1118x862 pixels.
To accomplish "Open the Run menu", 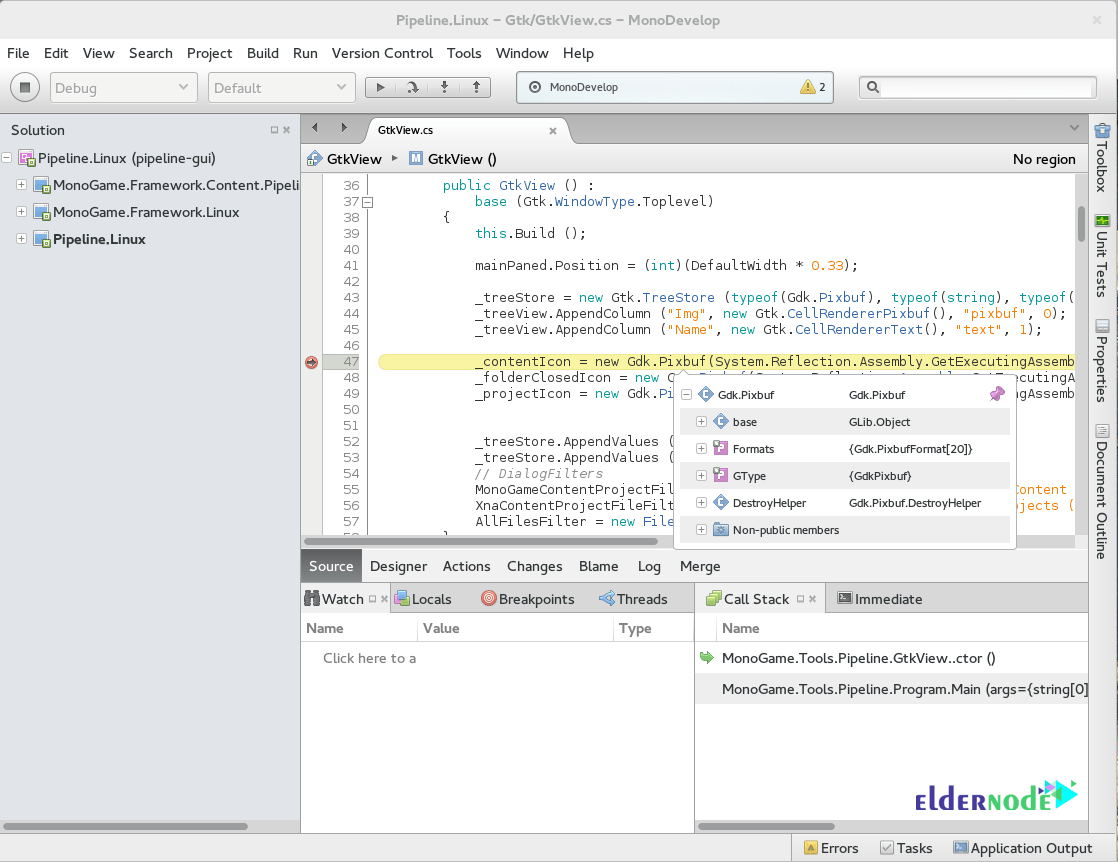I will (305, 53).
